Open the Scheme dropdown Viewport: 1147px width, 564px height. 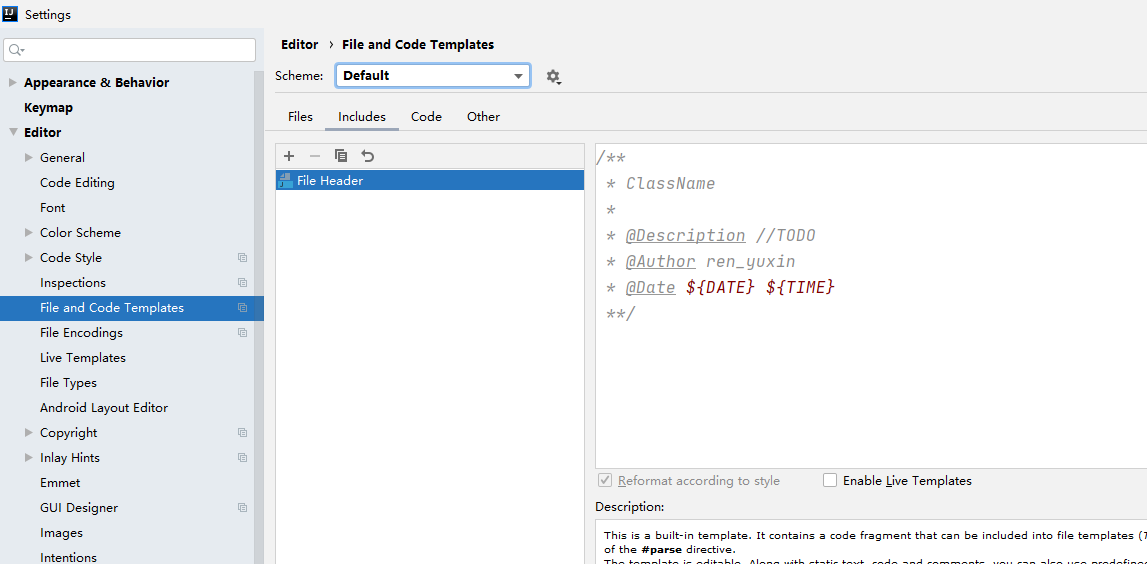tap(433, 75)
